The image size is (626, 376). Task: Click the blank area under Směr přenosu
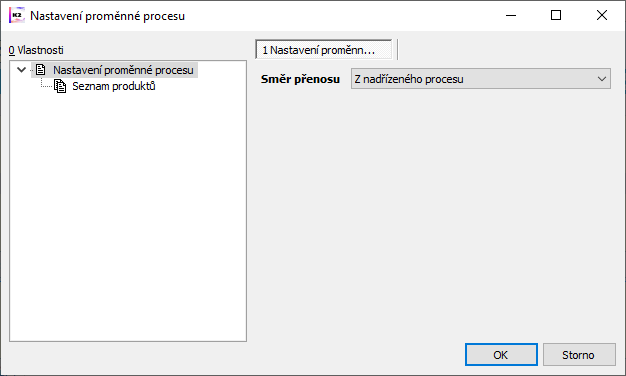click(435, 212)
